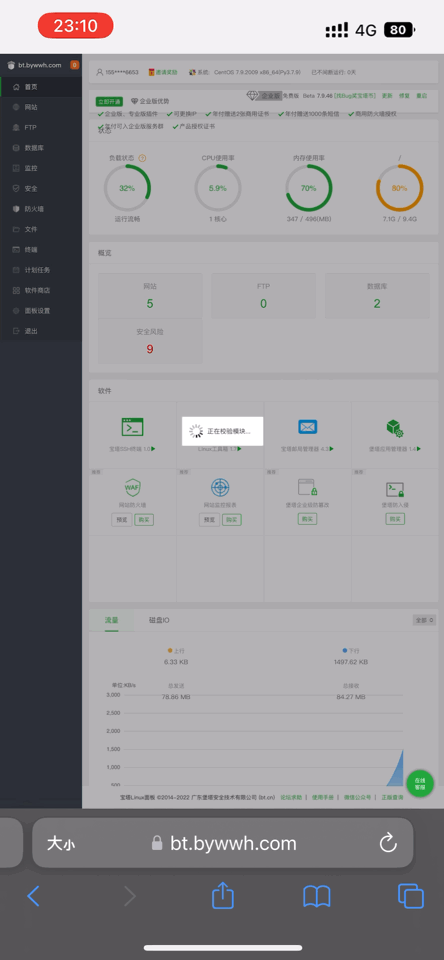Viewport: 444px width, 960px height.
Task: Click the 修复 link
Action: click(x=404, y=96)
